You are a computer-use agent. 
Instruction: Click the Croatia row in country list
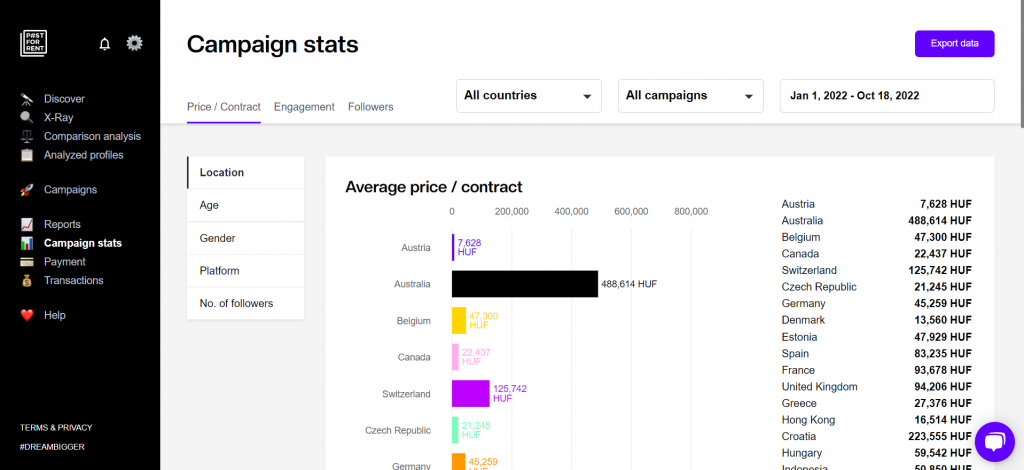876,437
